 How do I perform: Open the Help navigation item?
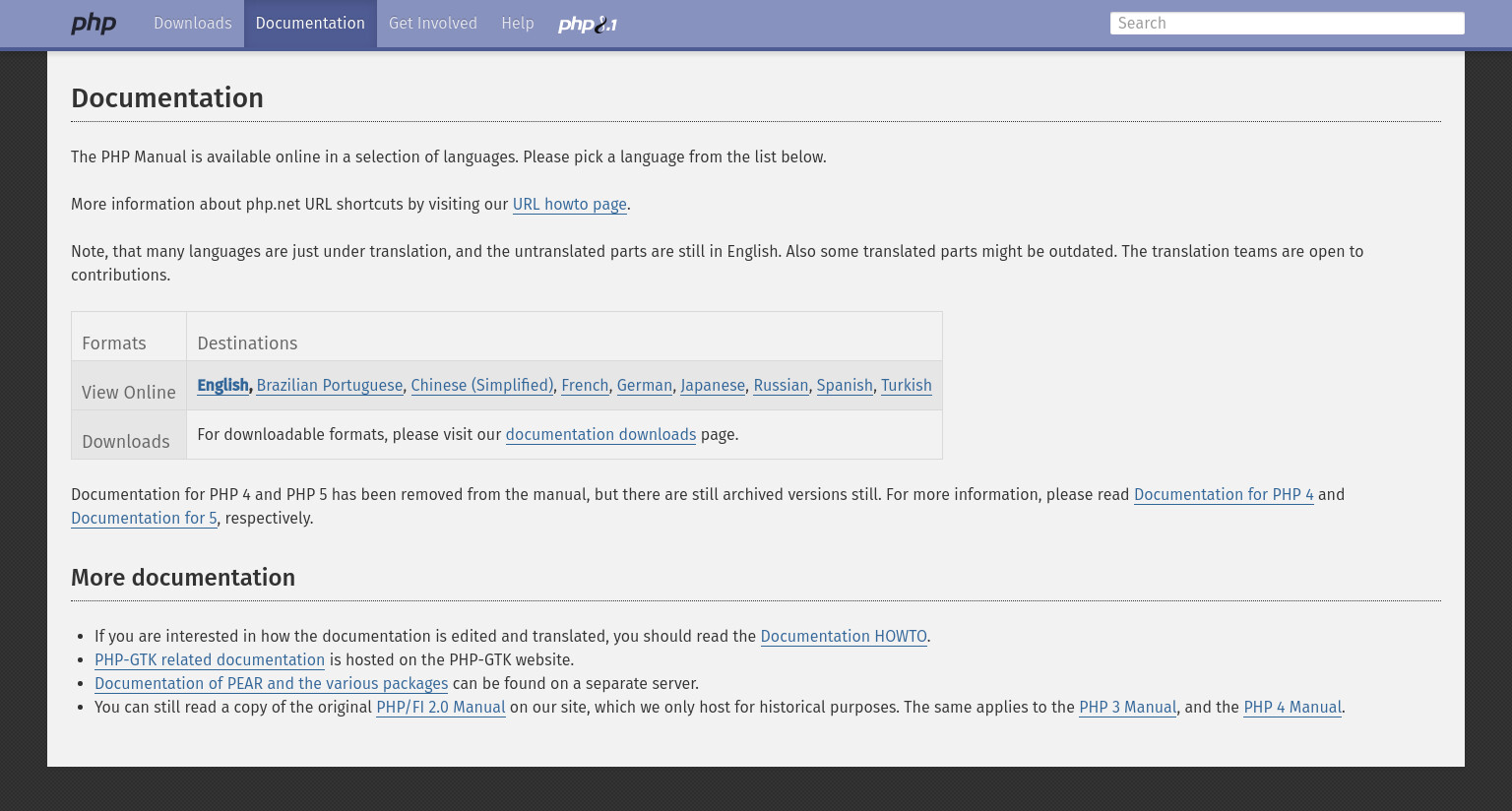(x=518, y=24)
